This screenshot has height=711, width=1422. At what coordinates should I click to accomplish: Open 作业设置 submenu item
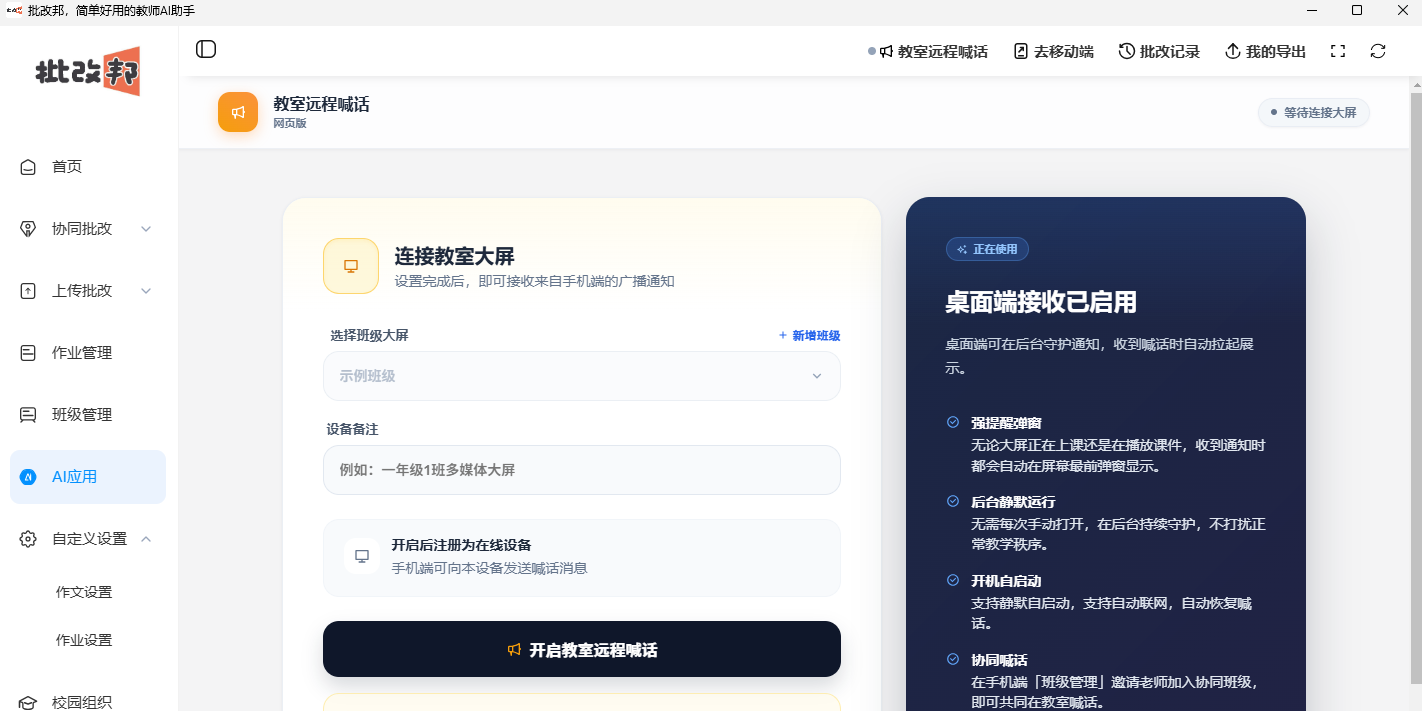pyautogui.click(x=84, y=640)
